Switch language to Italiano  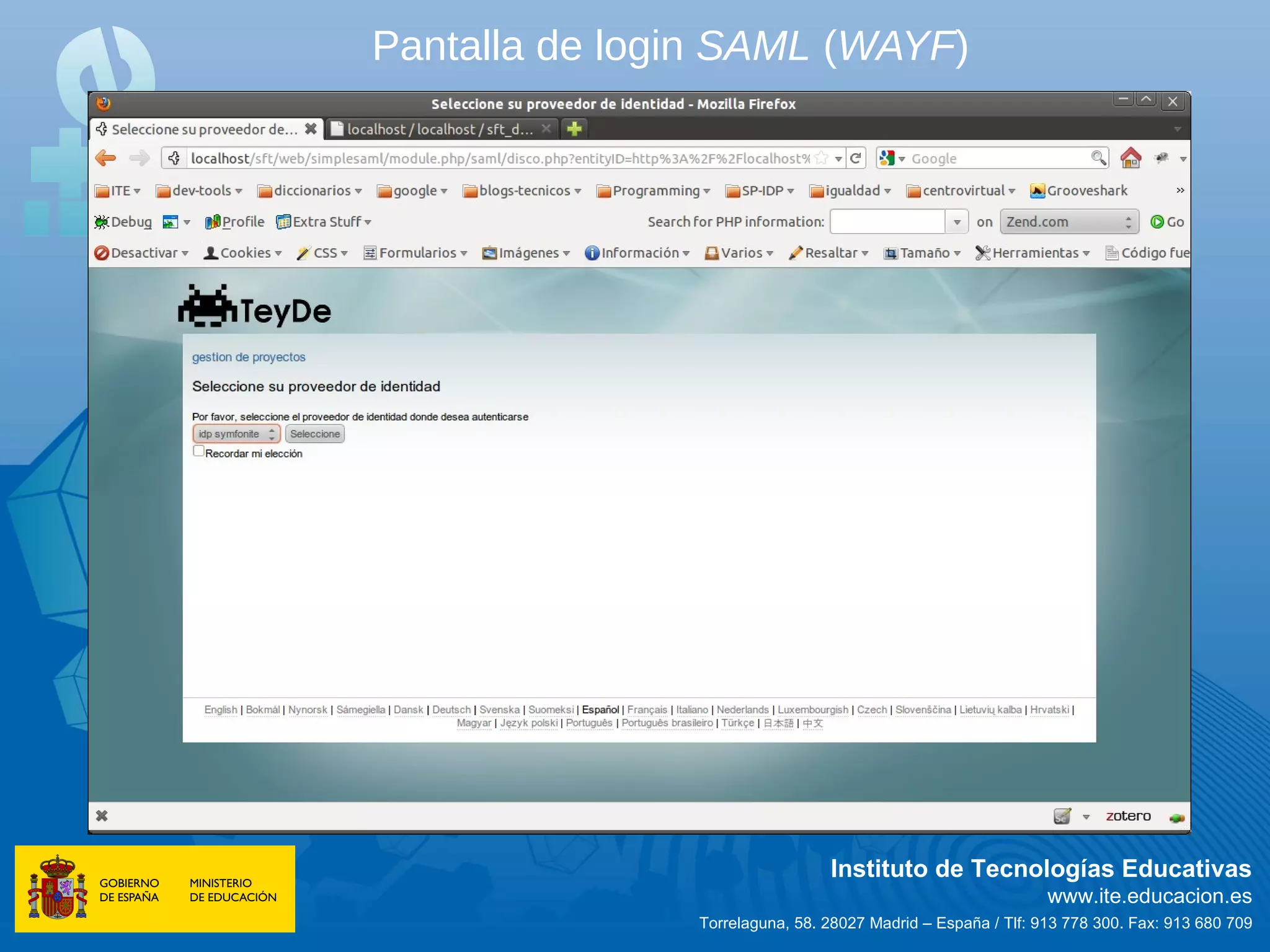692,710
